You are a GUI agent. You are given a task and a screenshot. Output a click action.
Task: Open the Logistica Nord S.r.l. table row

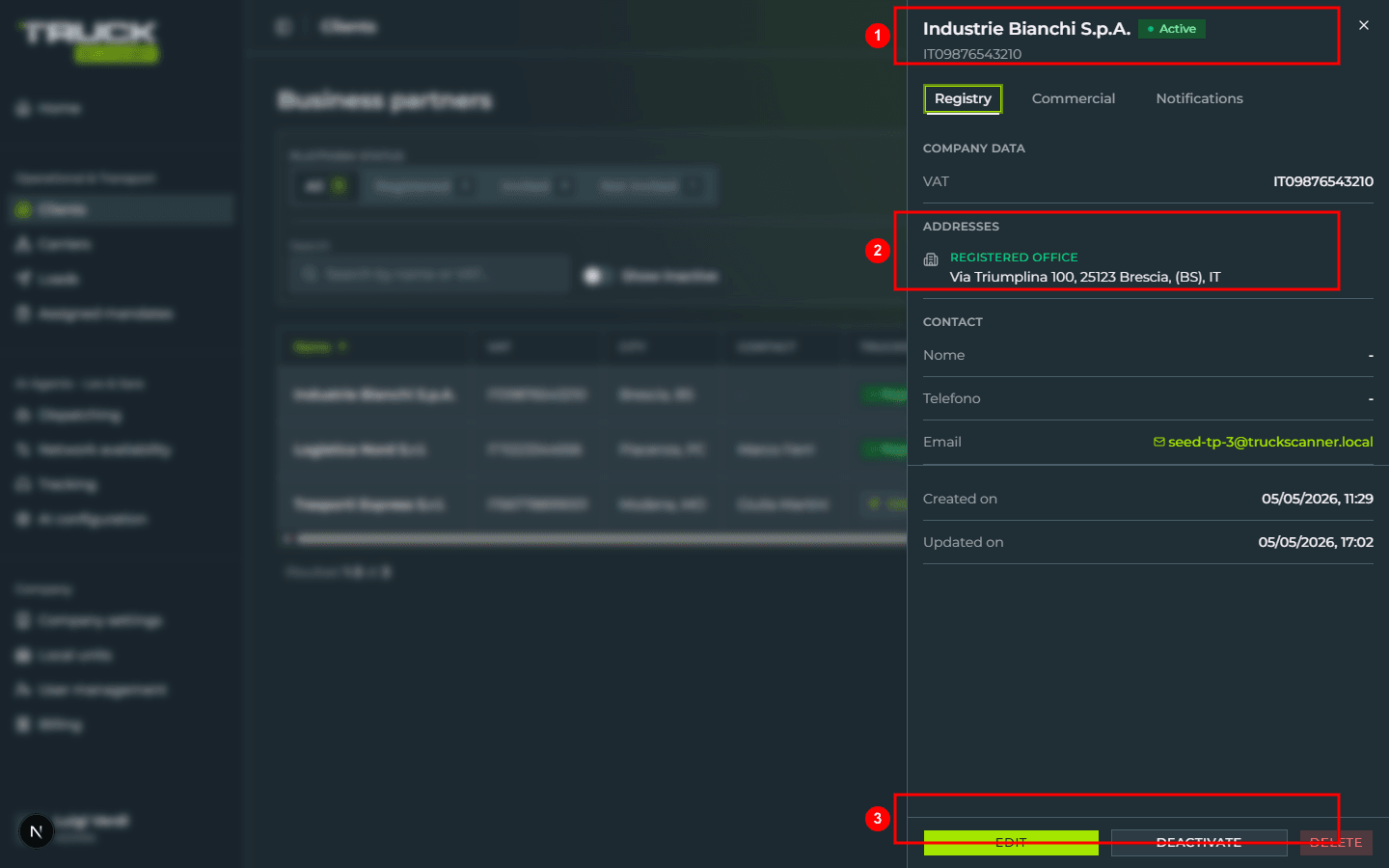click(x=593, y=449)
